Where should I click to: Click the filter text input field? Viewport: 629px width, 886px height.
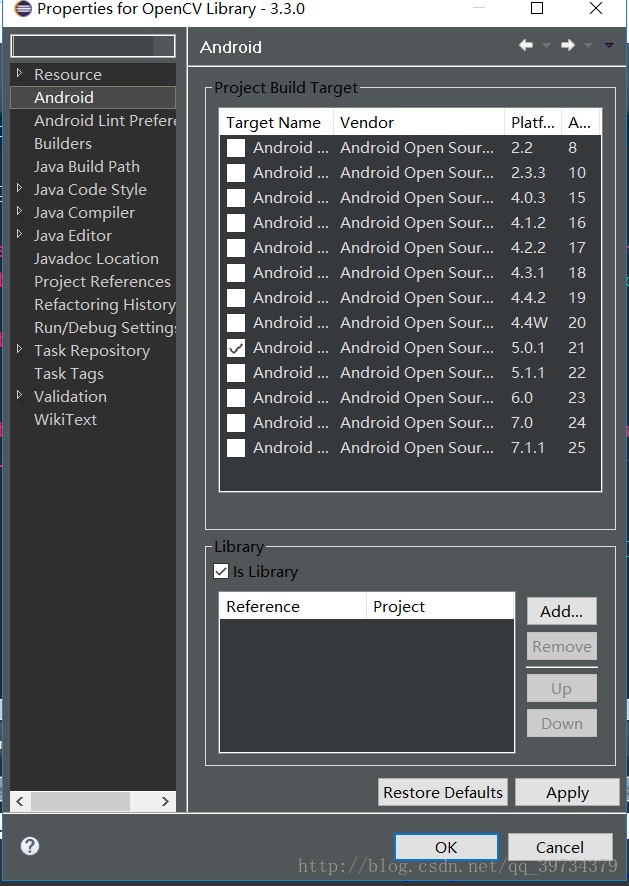[93, 46]
